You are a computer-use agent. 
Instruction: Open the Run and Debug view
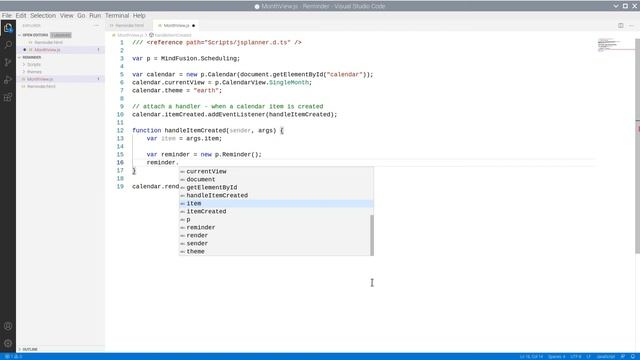click(x=8, y=80)
